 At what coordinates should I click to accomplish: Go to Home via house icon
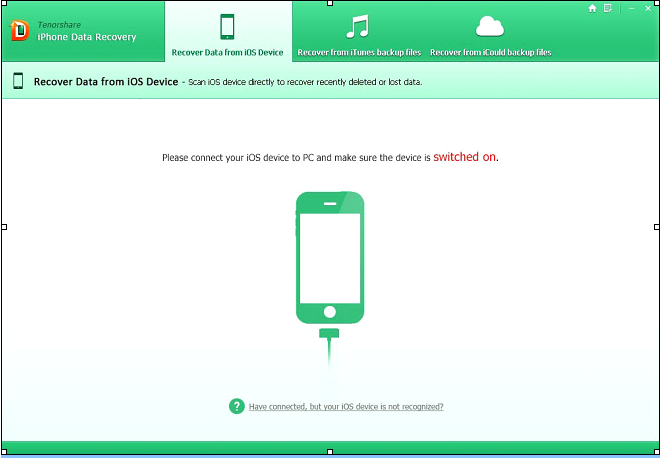(592, 8)
